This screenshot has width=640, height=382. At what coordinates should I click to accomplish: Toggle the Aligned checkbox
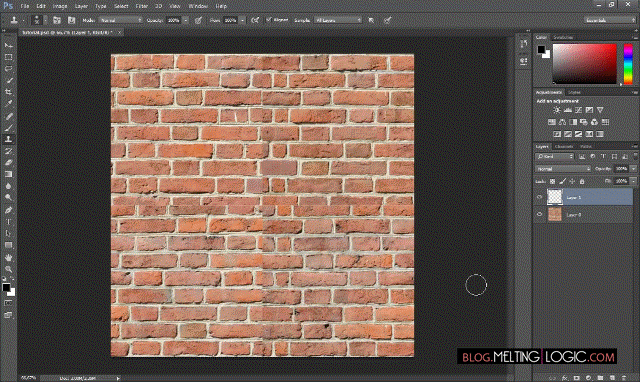pyautogui.click(x=269, y=20)
